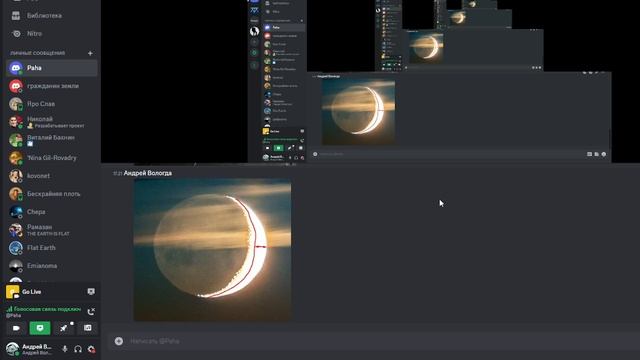Open the kovonet direct message

click(x=52, y=176)
